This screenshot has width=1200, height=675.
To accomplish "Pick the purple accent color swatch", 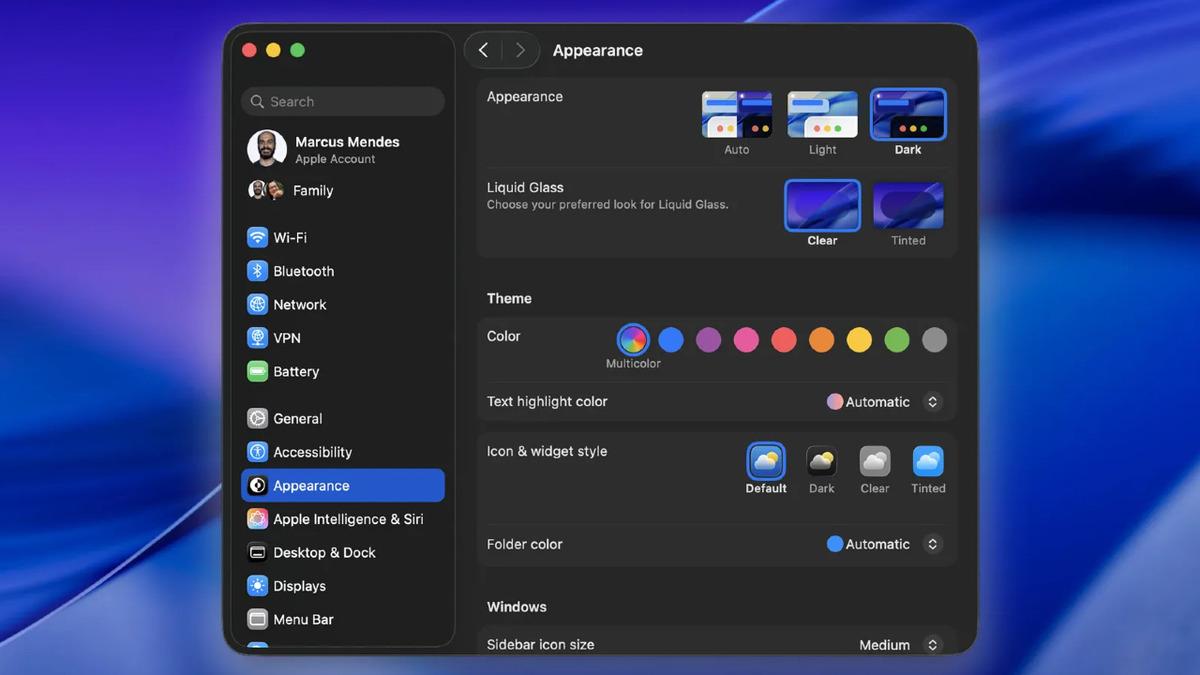I will (x=708, y=340).
